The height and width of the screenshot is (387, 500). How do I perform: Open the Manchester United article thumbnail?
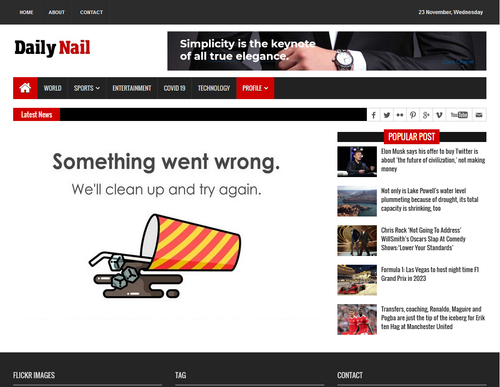click(357, 319)
